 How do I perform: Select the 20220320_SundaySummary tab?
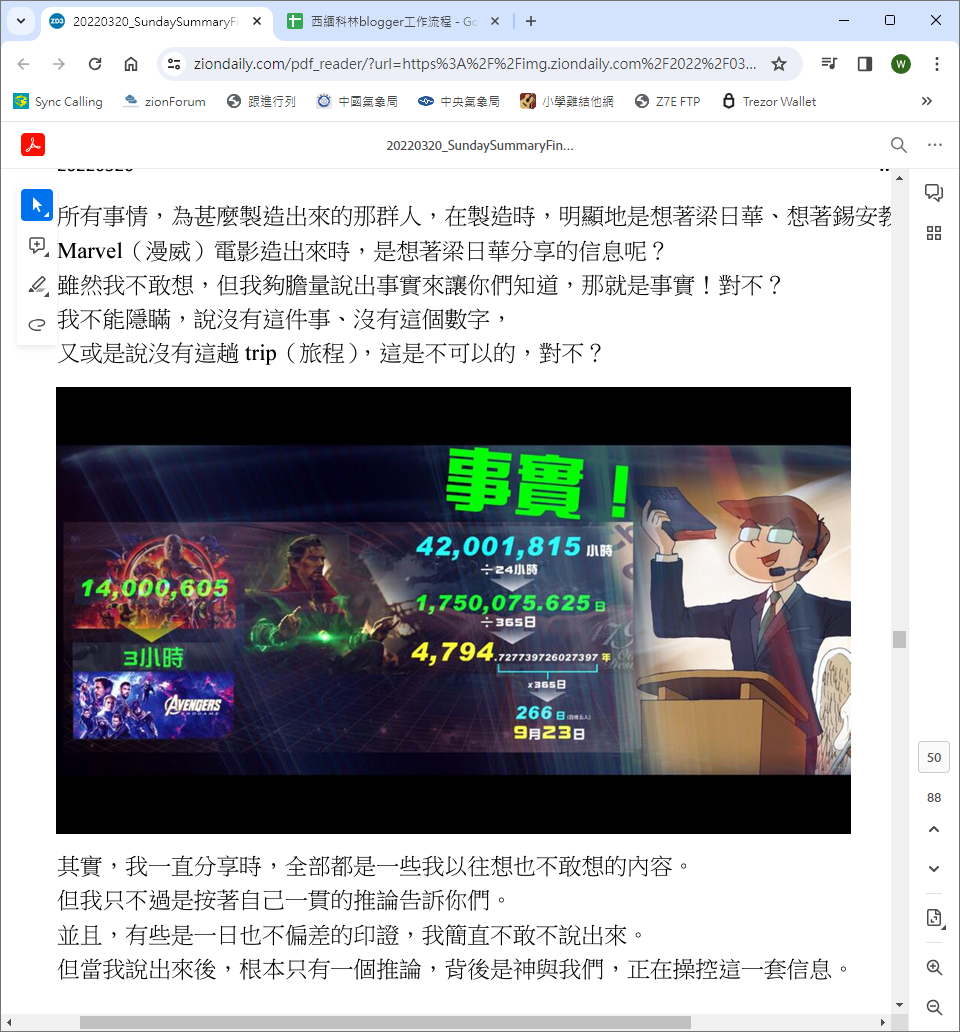(x=155, y=22)
